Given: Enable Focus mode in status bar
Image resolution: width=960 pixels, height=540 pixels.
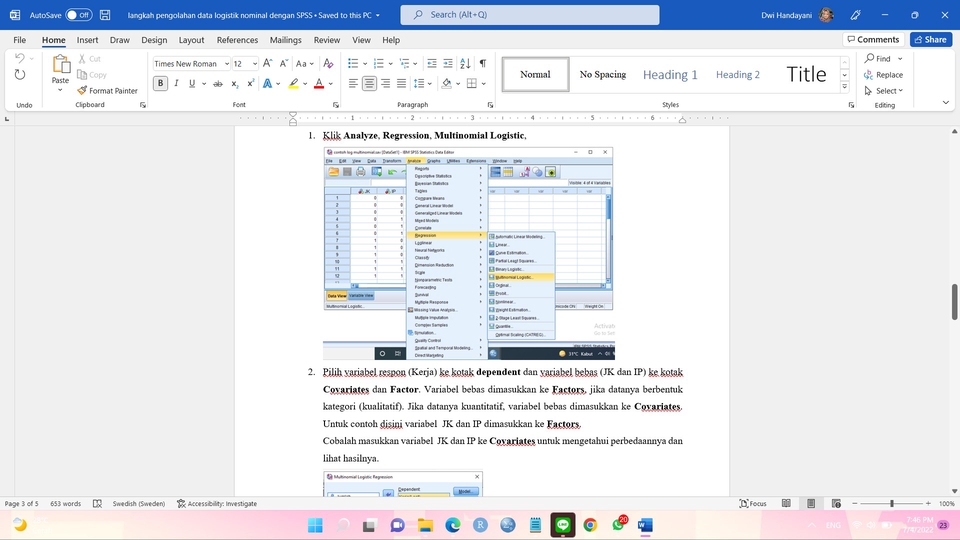Looking at the screenshot, I should [x=753, y=503].
